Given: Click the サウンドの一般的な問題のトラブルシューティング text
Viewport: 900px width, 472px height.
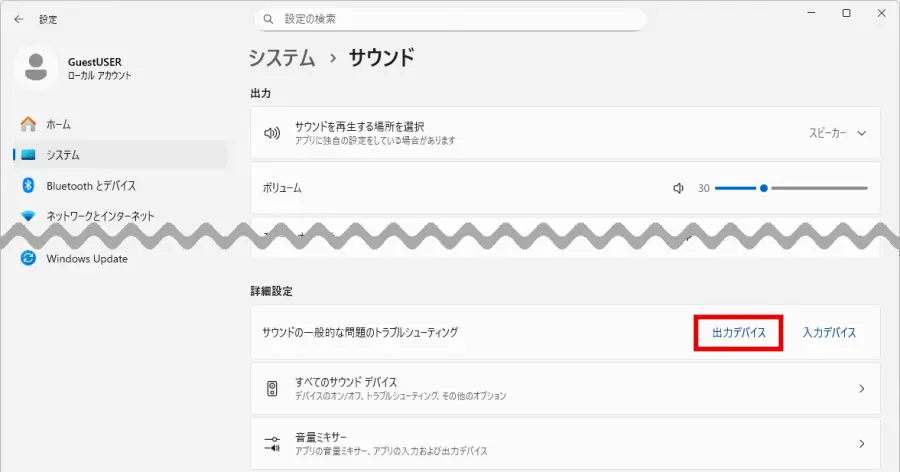Looking at the screenshot, I should click(x=360, y=332).
